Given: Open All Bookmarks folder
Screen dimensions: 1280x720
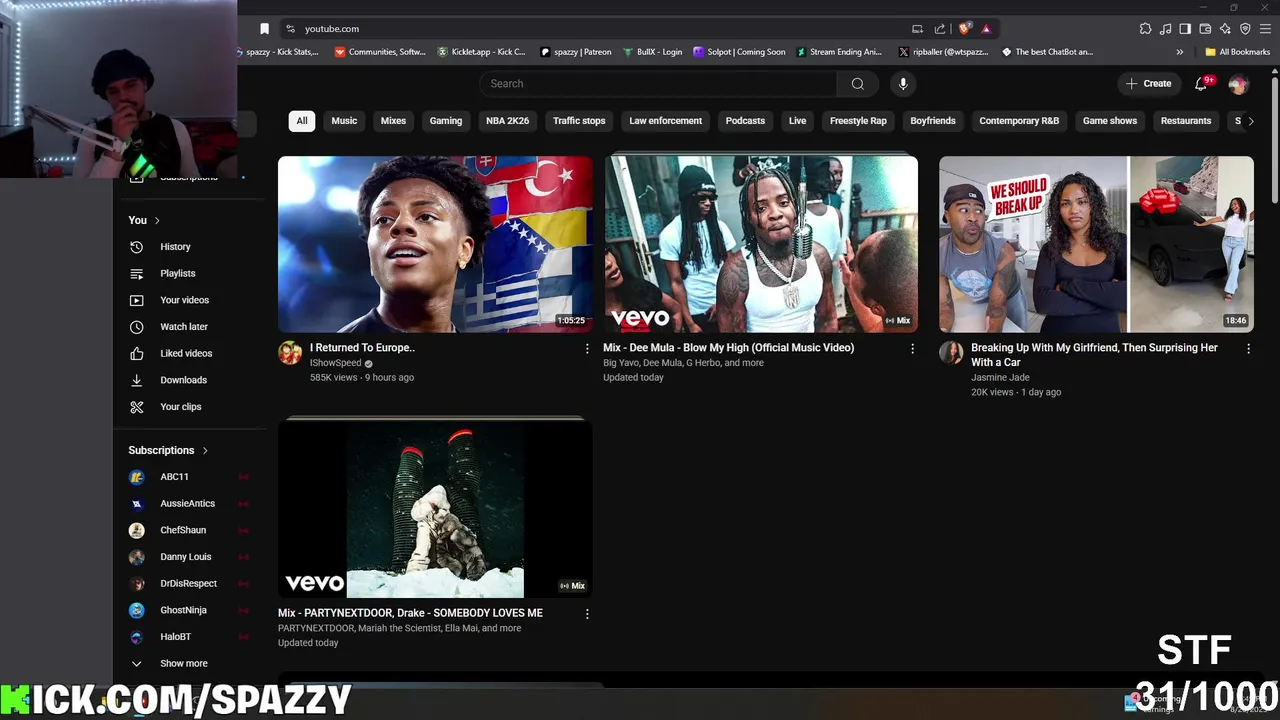Looking at the screenshot, I should click(x=1237, y=52).
